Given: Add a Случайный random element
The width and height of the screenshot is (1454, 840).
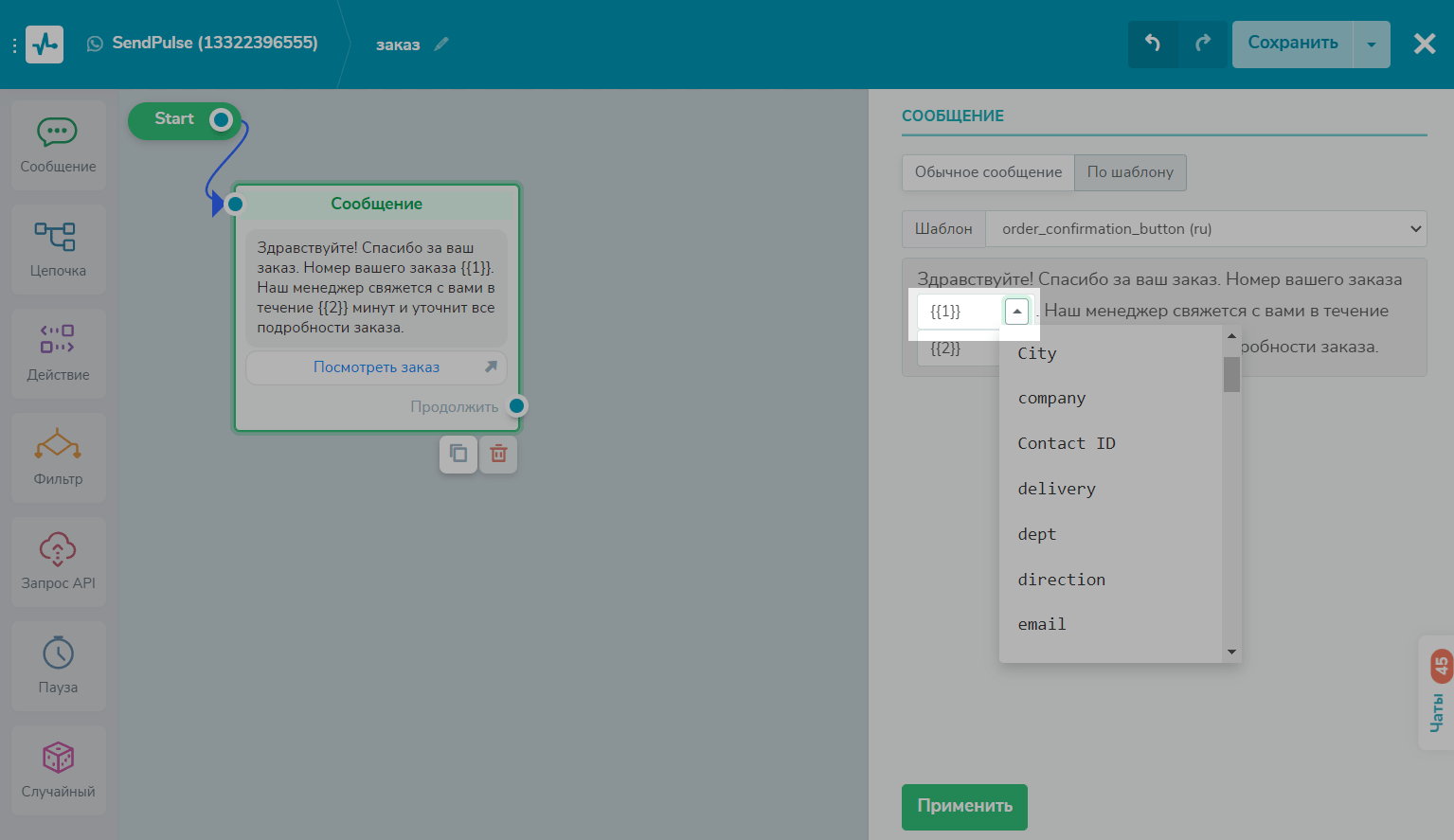Looking at the screenshot, I should click(58, 770).
